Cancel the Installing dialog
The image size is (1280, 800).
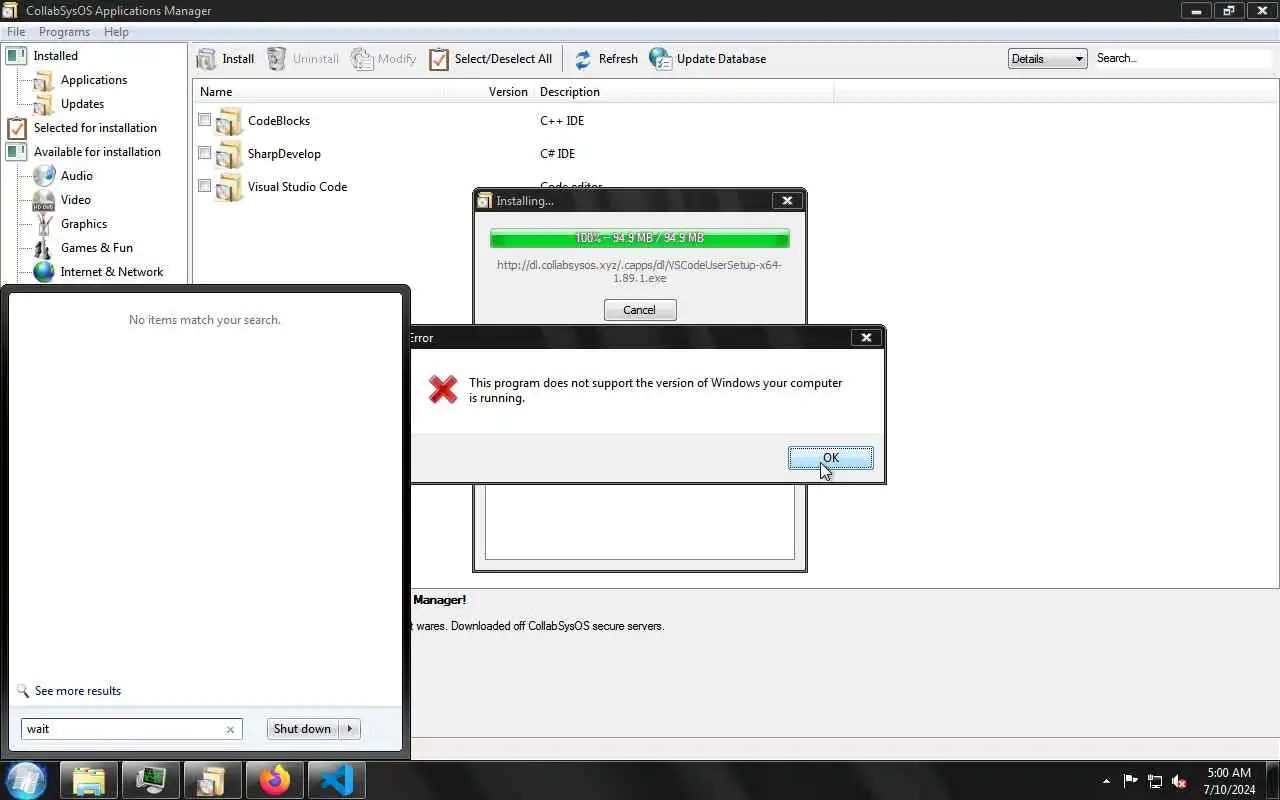(640, 310)
